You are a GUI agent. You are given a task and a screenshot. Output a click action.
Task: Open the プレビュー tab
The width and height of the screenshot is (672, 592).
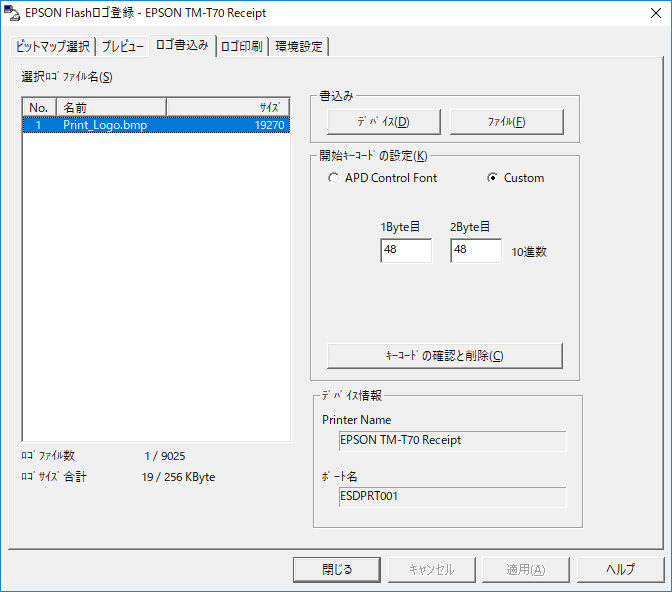pos(122,47)
